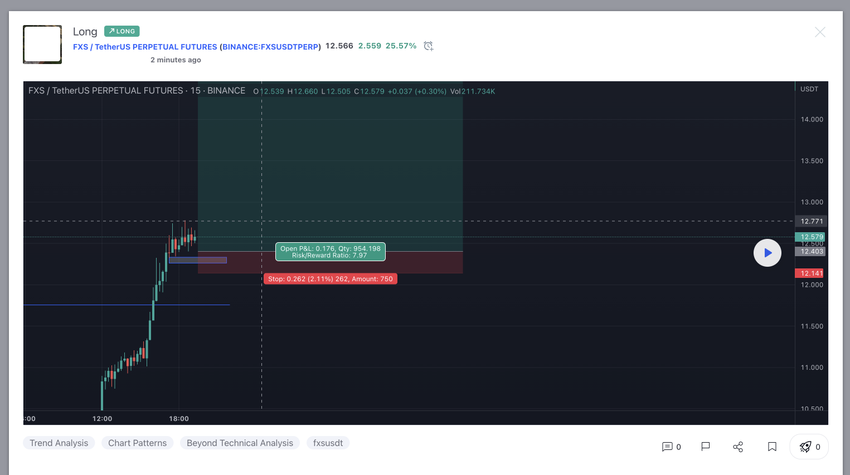Click the green LONG badge
Image resolution: width=850 pixels, height=475 pixels.
pos(122,31)
